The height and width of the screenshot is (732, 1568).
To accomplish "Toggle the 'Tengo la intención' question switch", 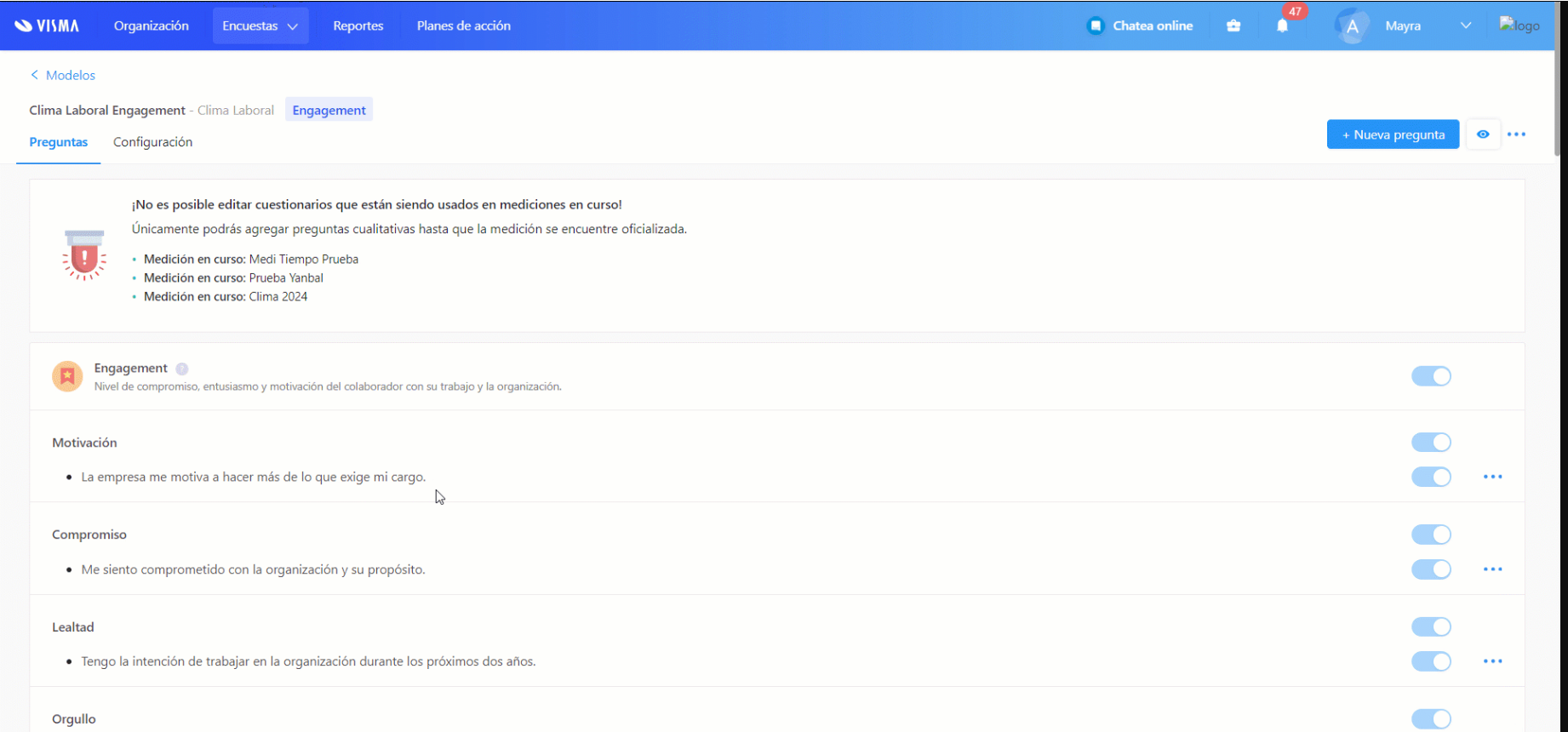I will coord(1431,661).
